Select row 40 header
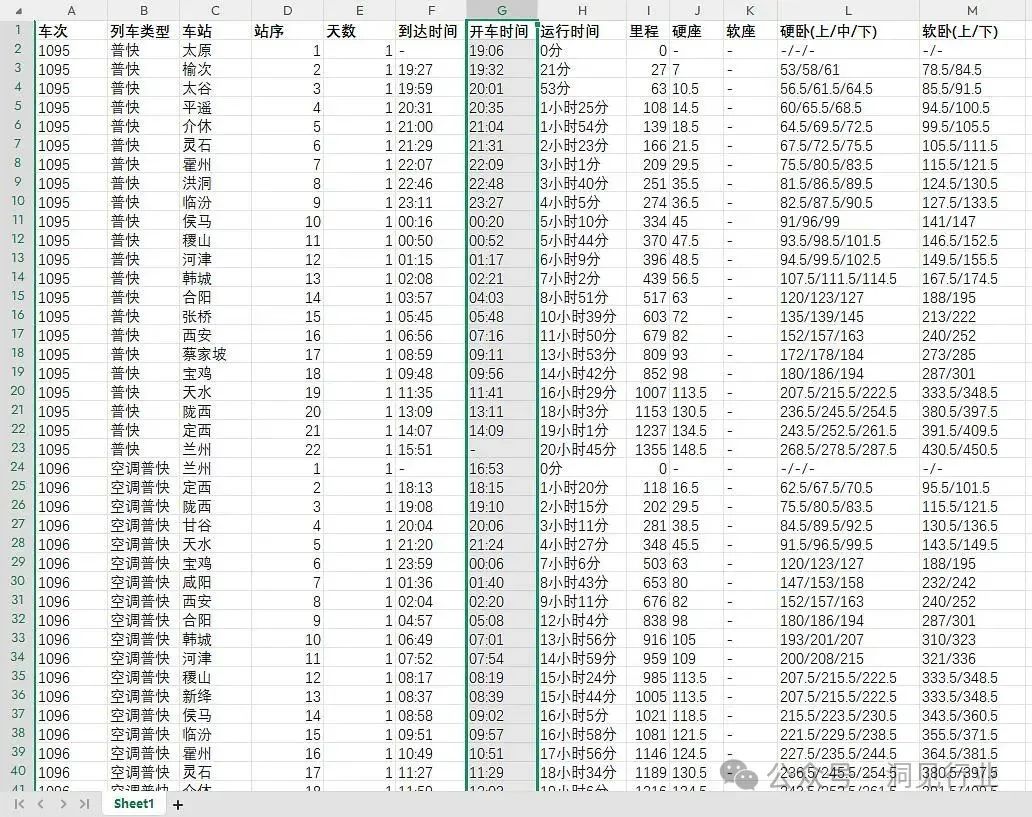This screenshot has width=1032, height=817. tap(17, 771)
